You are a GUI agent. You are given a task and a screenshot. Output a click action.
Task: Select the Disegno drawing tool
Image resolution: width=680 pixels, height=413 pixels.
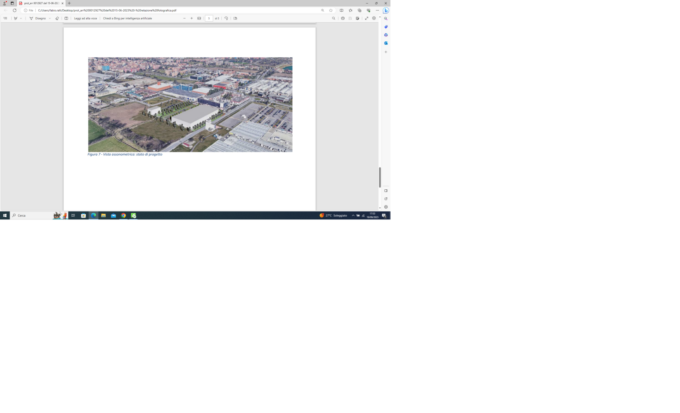coord(38,18)
